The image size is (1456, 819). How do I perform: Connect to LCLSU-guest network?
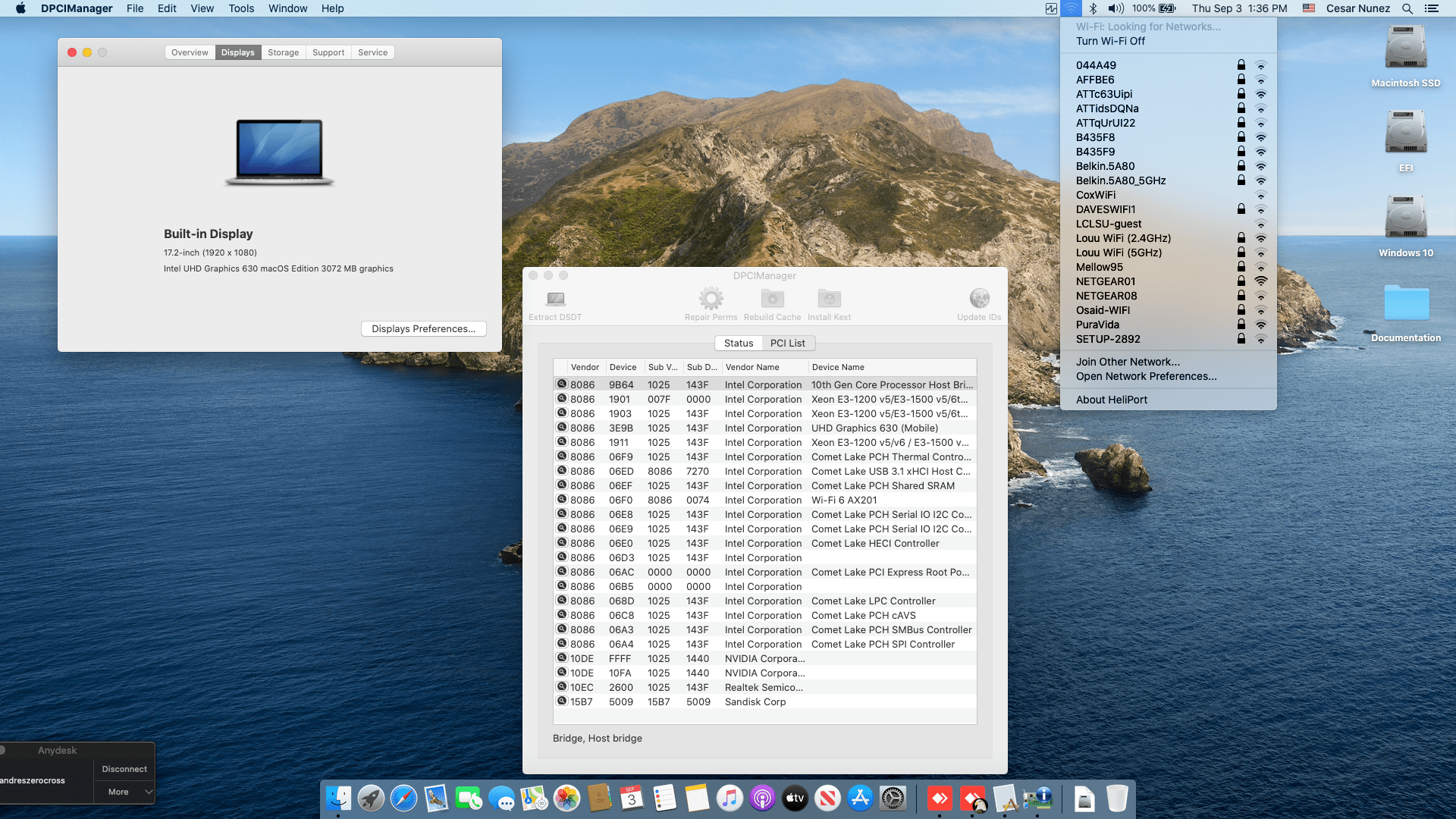(x=1169, y=224)
